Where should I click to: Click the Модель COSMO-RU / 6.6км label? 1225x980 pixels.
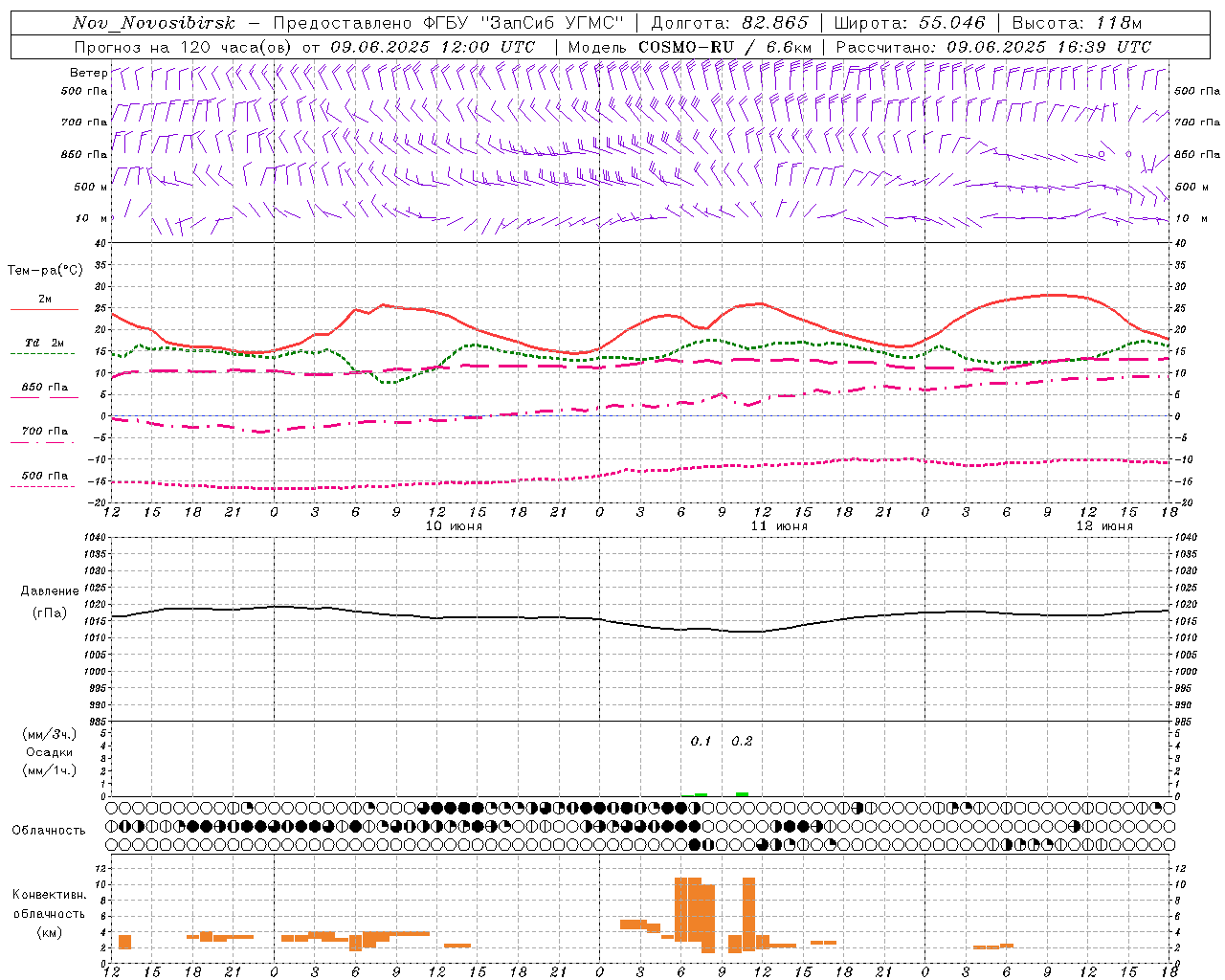click(690, 47)
